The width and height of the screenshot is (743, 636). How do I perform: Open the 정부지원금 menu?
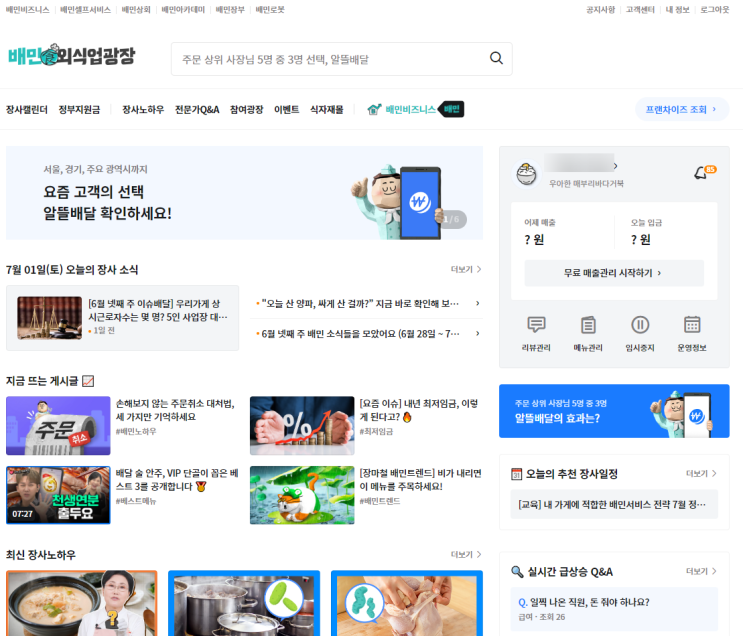pos(79,109)
